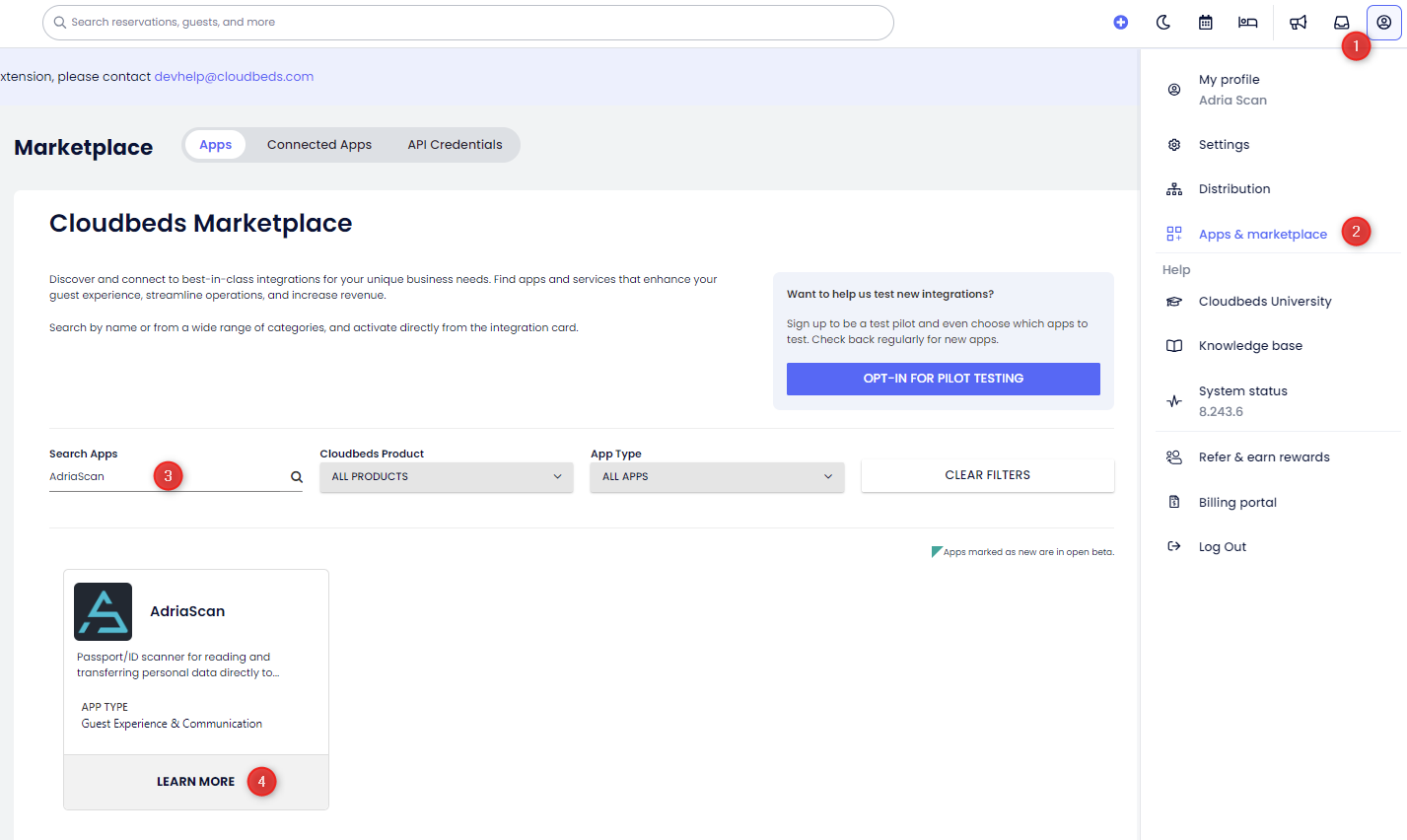Click the Clear Filters button
The height and width of the screenshot is (840, 1407).
[x=987, y=475]
